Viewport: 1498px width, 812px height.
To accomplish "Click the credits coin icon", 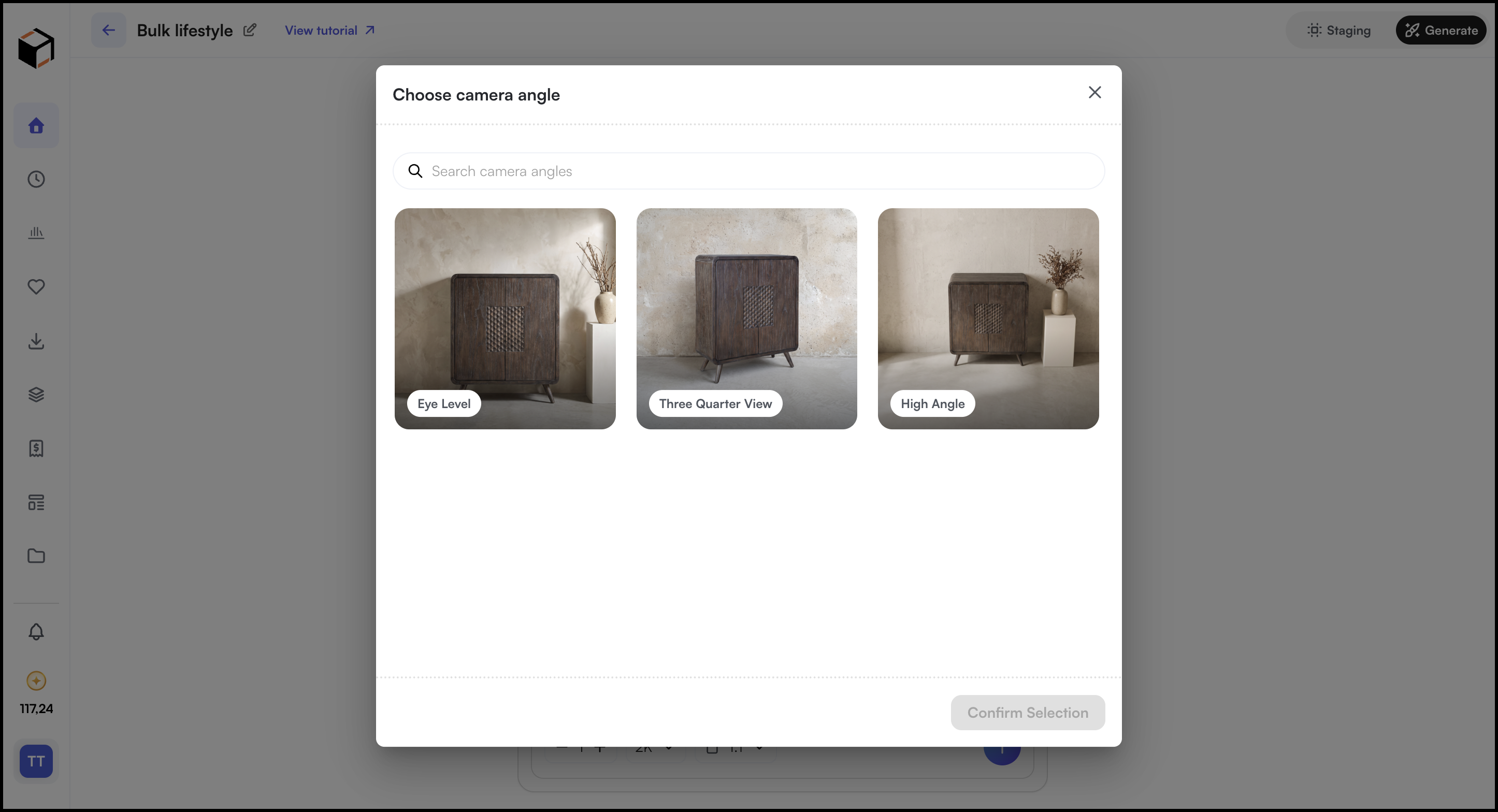I will coord(36,680).
